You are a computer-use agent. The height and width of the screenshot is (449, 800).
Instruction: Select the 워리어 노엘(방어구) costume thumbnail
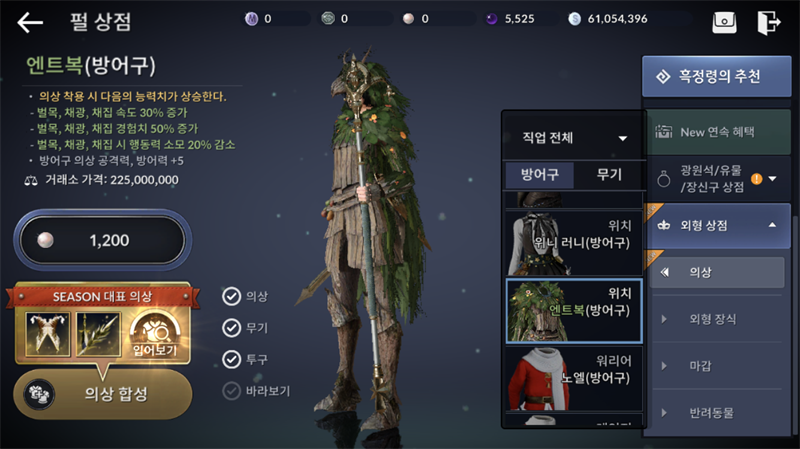tap(573, 379)
